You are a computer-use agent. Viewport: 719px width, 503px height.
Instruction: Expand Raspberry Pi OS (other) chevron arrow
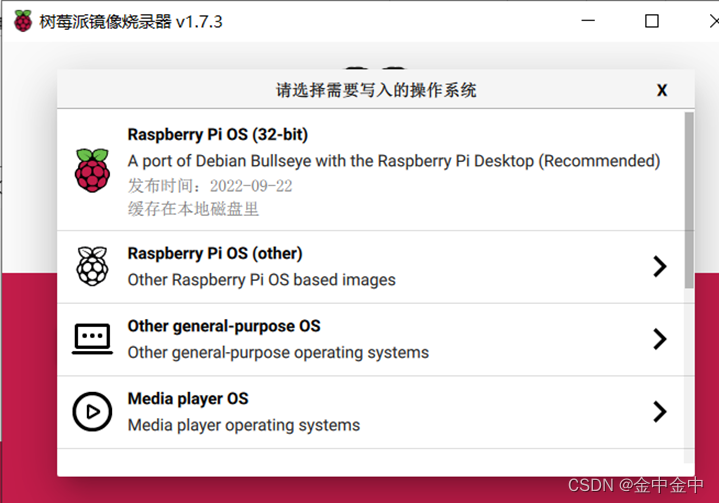point(659,266)
